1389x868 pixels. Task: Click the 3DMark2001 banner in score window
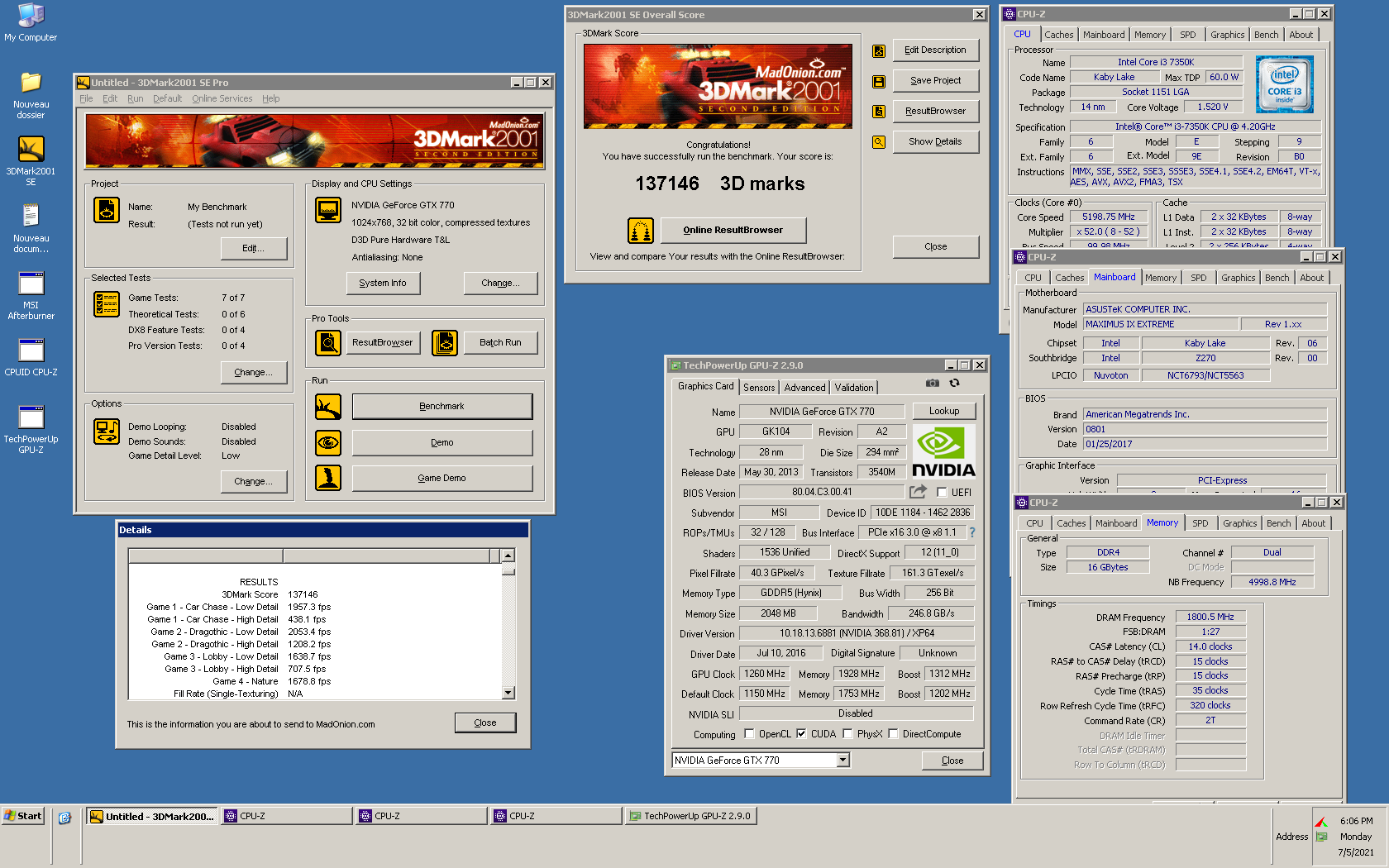coord(718,86)
